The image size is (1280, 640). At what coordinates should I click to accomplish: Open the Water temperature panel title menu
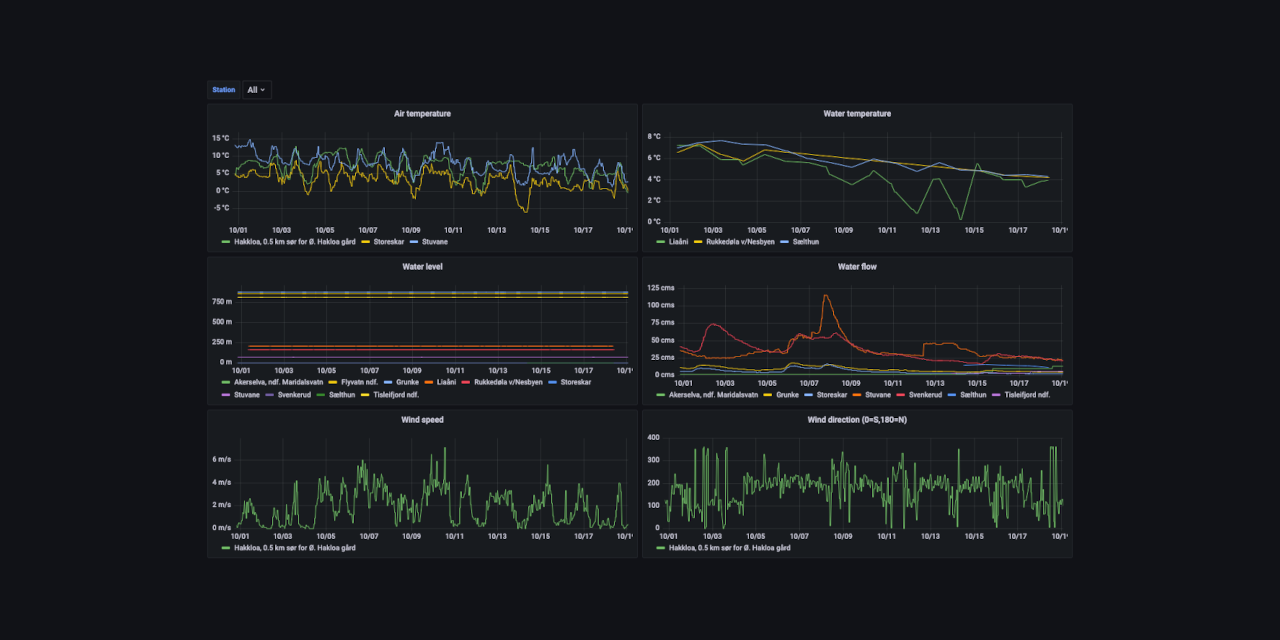[x=857, y=114]
